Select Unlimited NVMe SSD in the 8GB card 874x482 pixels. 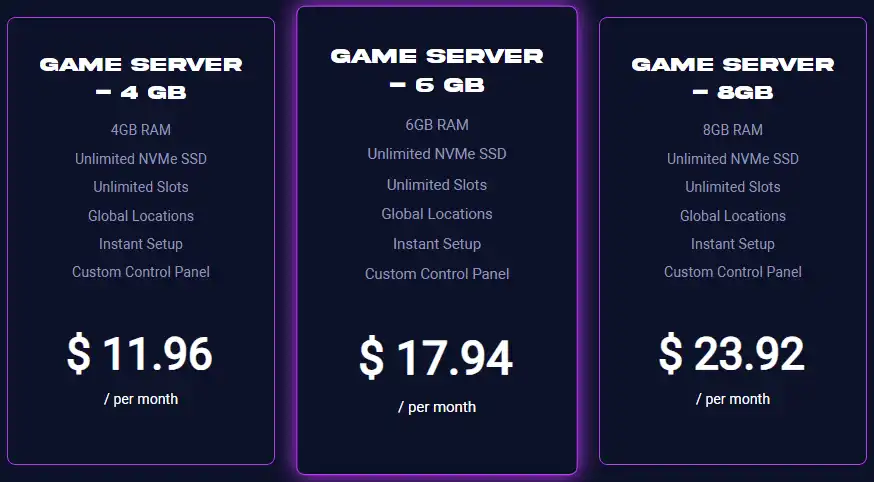(x=733, y=159)
